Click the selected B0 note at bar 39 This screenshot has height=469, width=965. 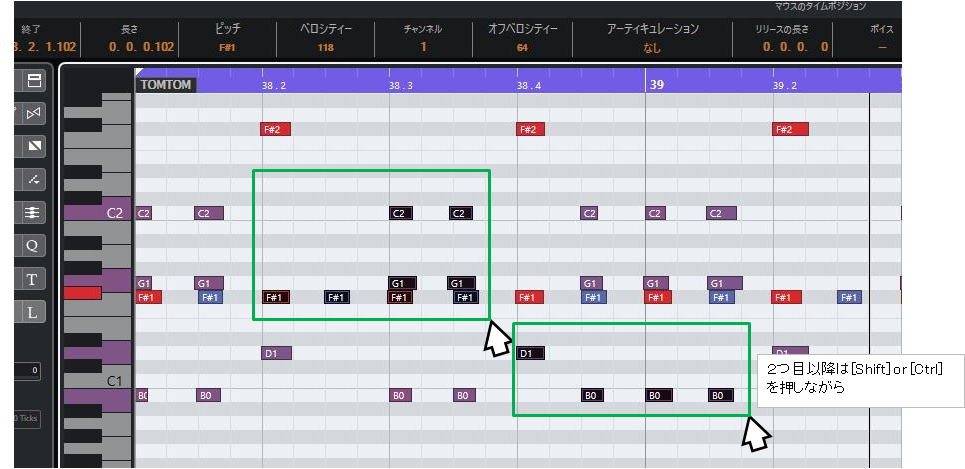point(659,395)
